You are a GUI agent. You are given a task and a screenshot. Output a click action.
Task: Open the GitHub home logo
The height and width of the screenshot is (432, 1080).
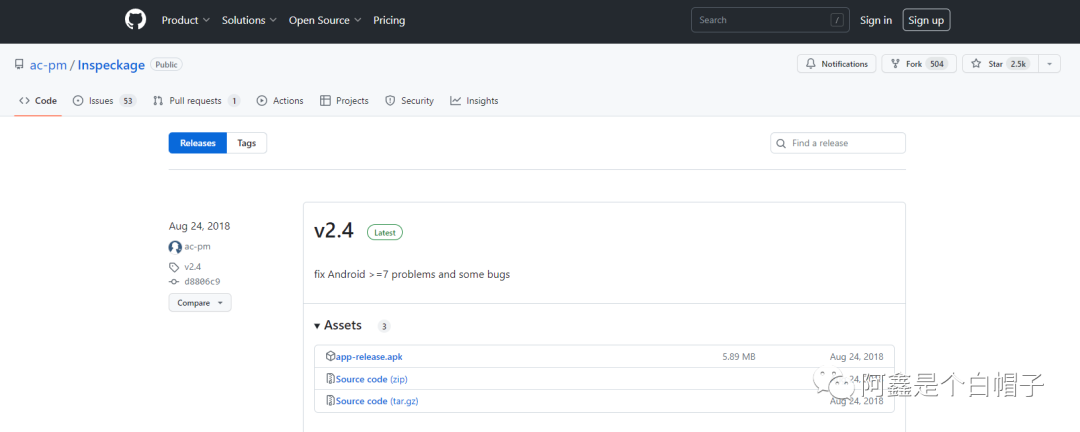(x=136, y=20)
